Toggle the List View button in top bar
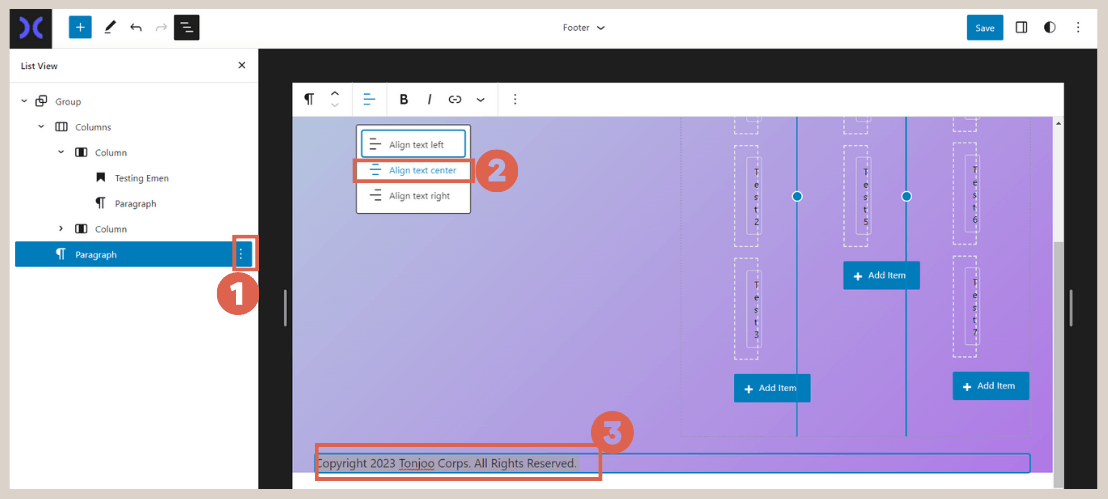Image resolution: width=1108 pixels, height=499 pixels. click(186, 27)
